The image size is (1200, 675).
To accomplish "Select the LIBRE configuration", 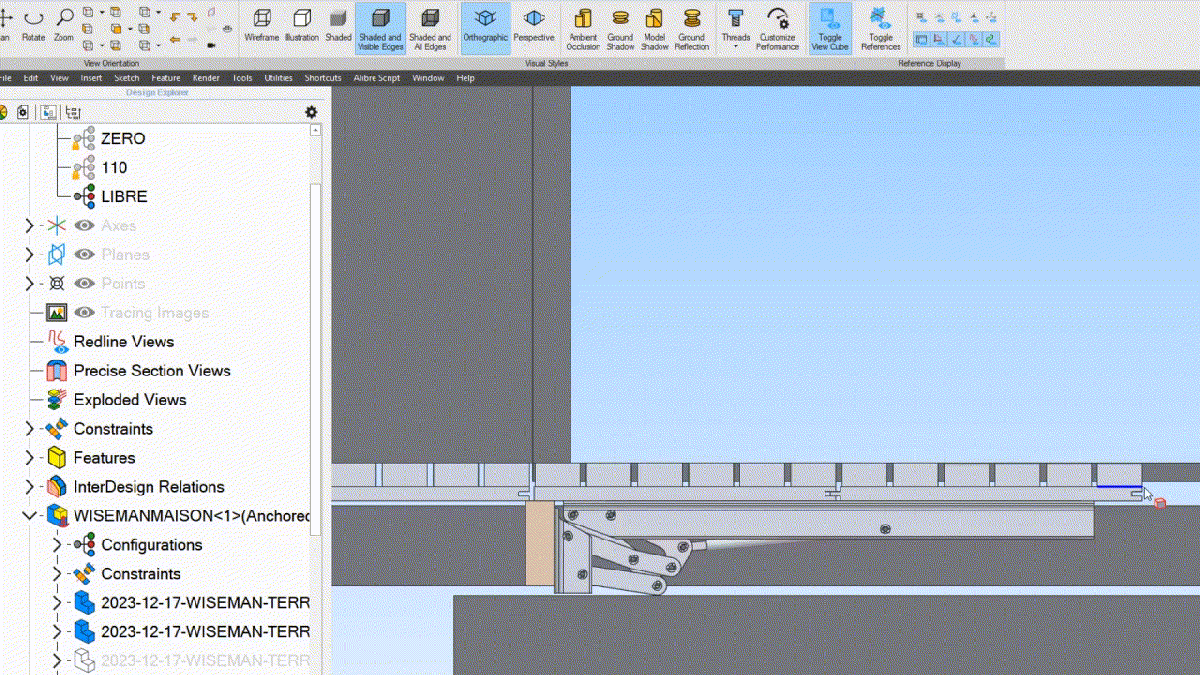I will pyautogui.click(x=124, y=197).
